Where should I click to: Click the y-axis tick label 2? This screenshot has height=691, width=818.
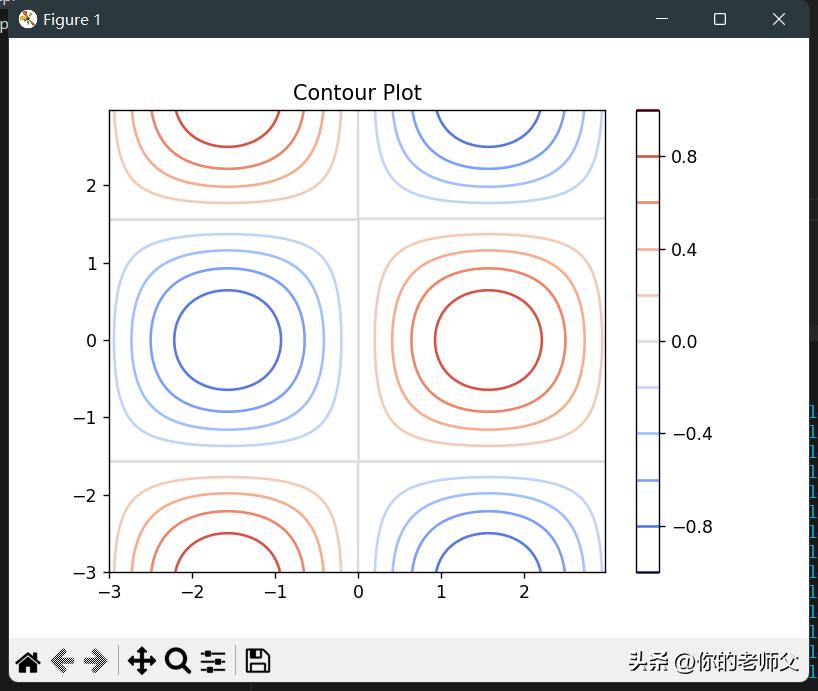click(91, 185)
